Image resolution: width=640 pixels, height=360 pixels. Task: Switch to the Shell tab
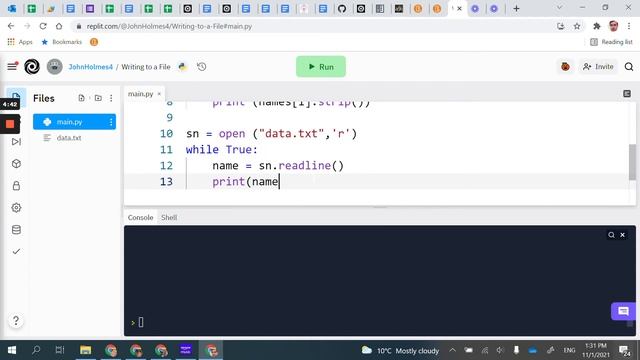tap(169, 218)
